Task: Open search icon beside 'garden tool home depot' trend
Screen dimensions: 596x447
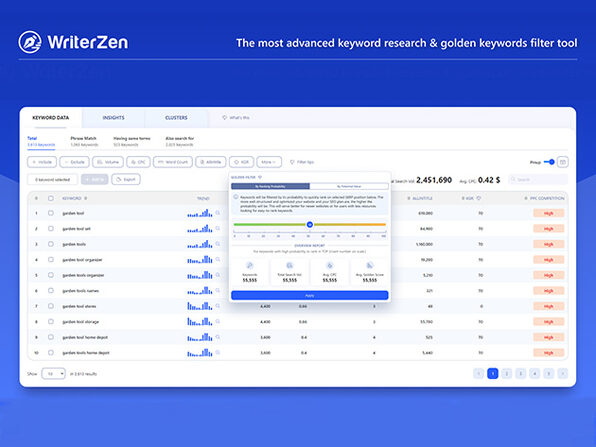Action: [218, 337]
